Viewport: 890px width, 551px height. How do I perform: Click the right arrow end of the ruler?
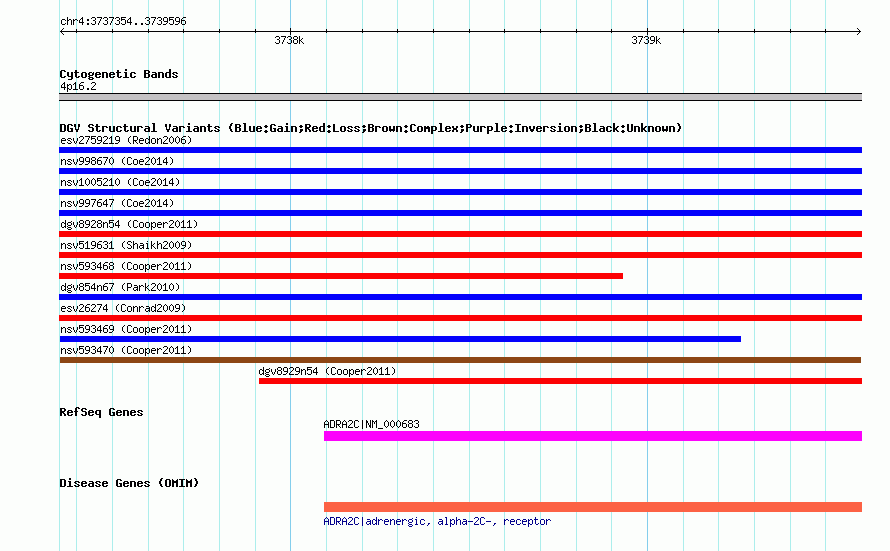tap(858, 31)
